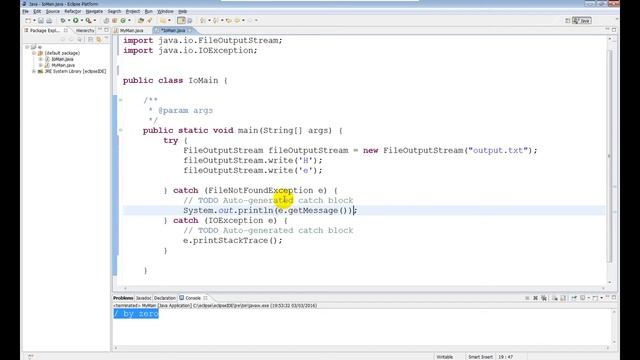Click the New file toolbar icon
Image resolution: width=640 pixels, height=360 pixels.
tap(28, 20)
